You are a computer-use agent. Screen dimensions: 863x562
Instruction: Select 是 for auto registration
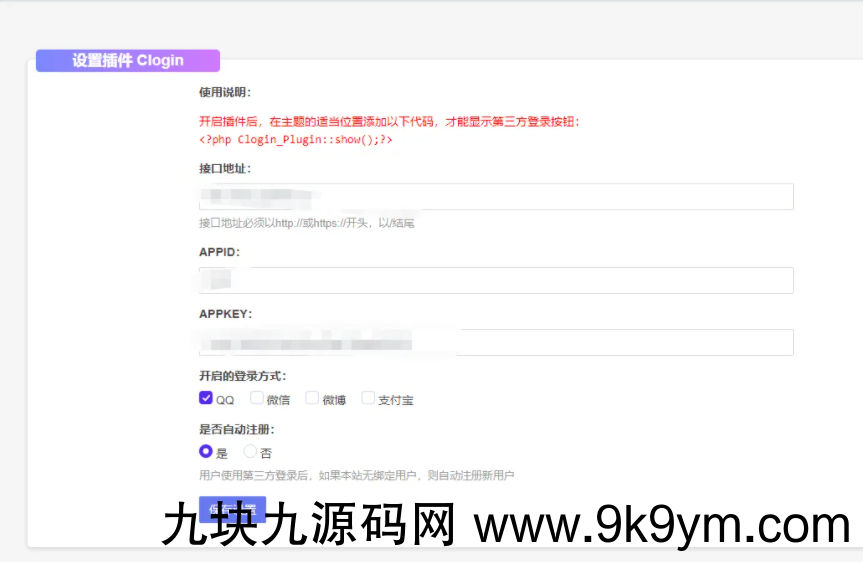[x=206, y=452]
